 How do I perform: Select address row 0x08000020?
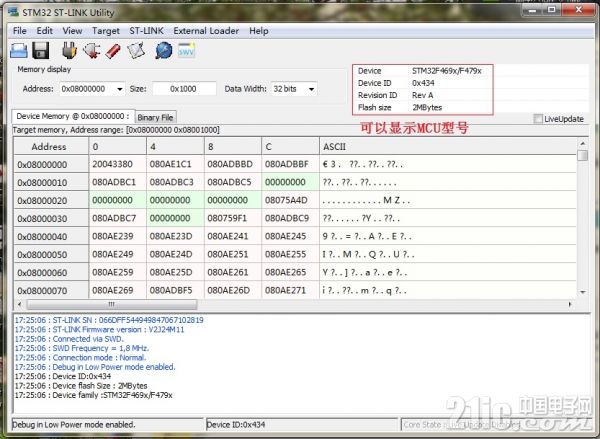[51, 201]
